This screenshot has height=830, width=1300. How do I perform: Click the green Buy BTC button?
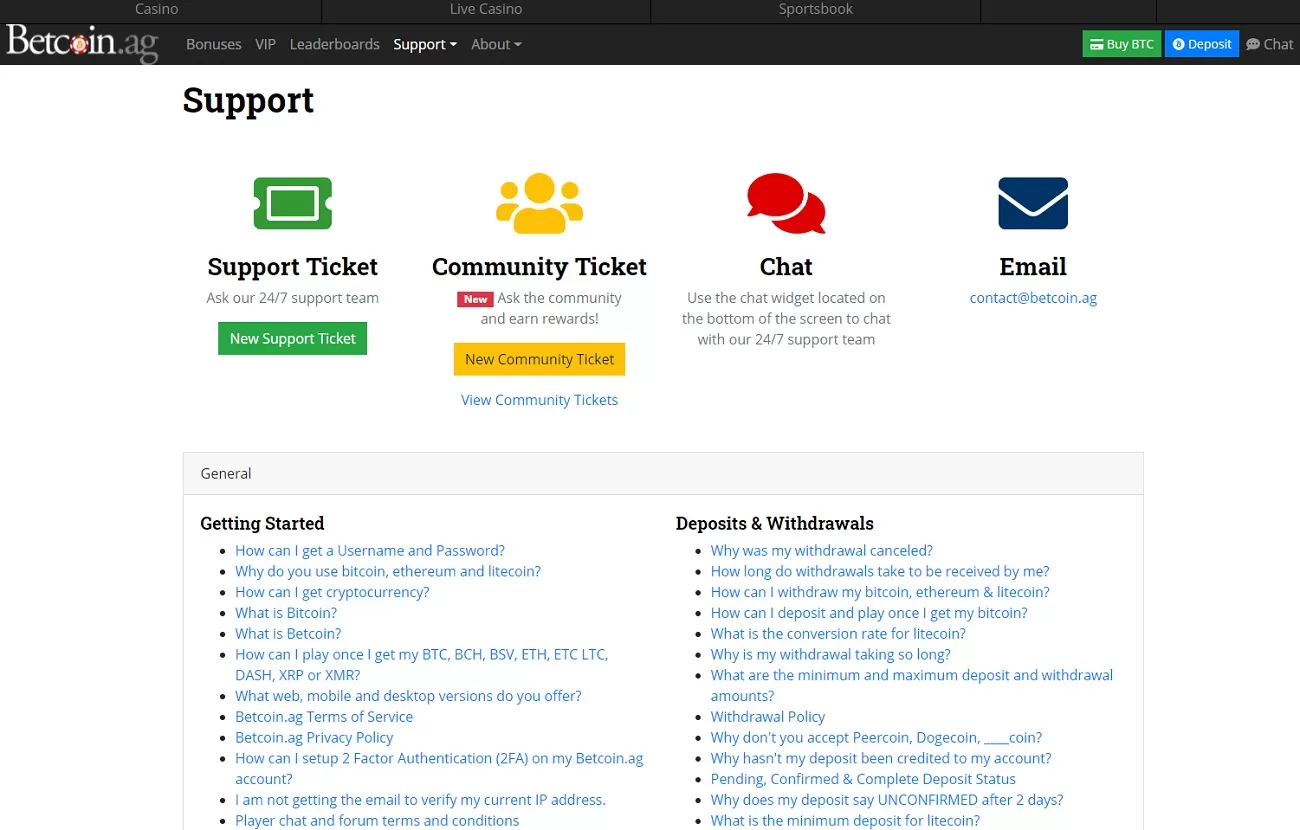[1122, 44]
